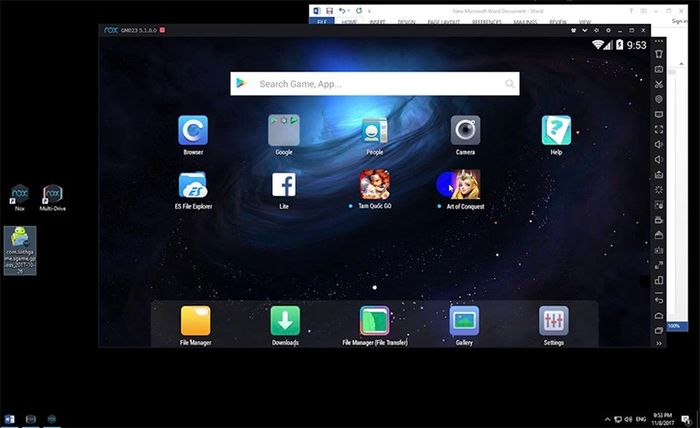Open Word FILE tab

click(x=322, y=21)
